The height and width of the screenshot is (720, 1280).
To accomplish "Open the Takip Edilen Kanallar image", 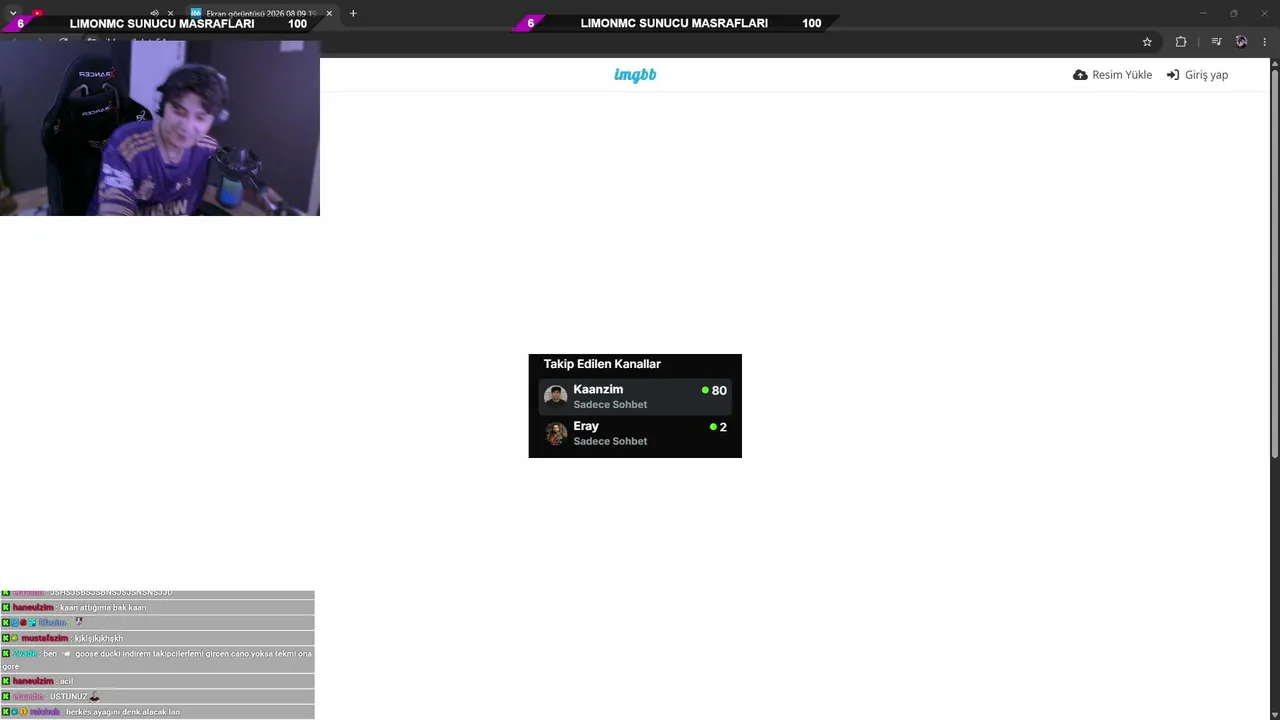I will click(635, 406).
